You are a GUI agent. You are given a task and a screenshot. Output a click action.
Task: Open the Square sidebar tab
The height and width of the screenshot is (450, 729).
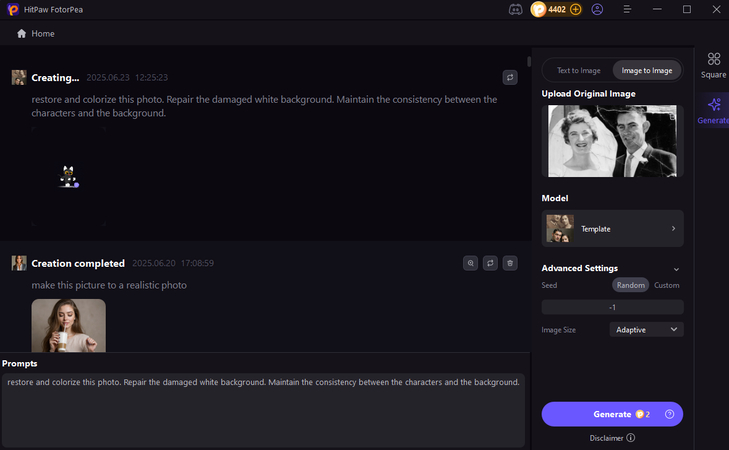(714, 65)
